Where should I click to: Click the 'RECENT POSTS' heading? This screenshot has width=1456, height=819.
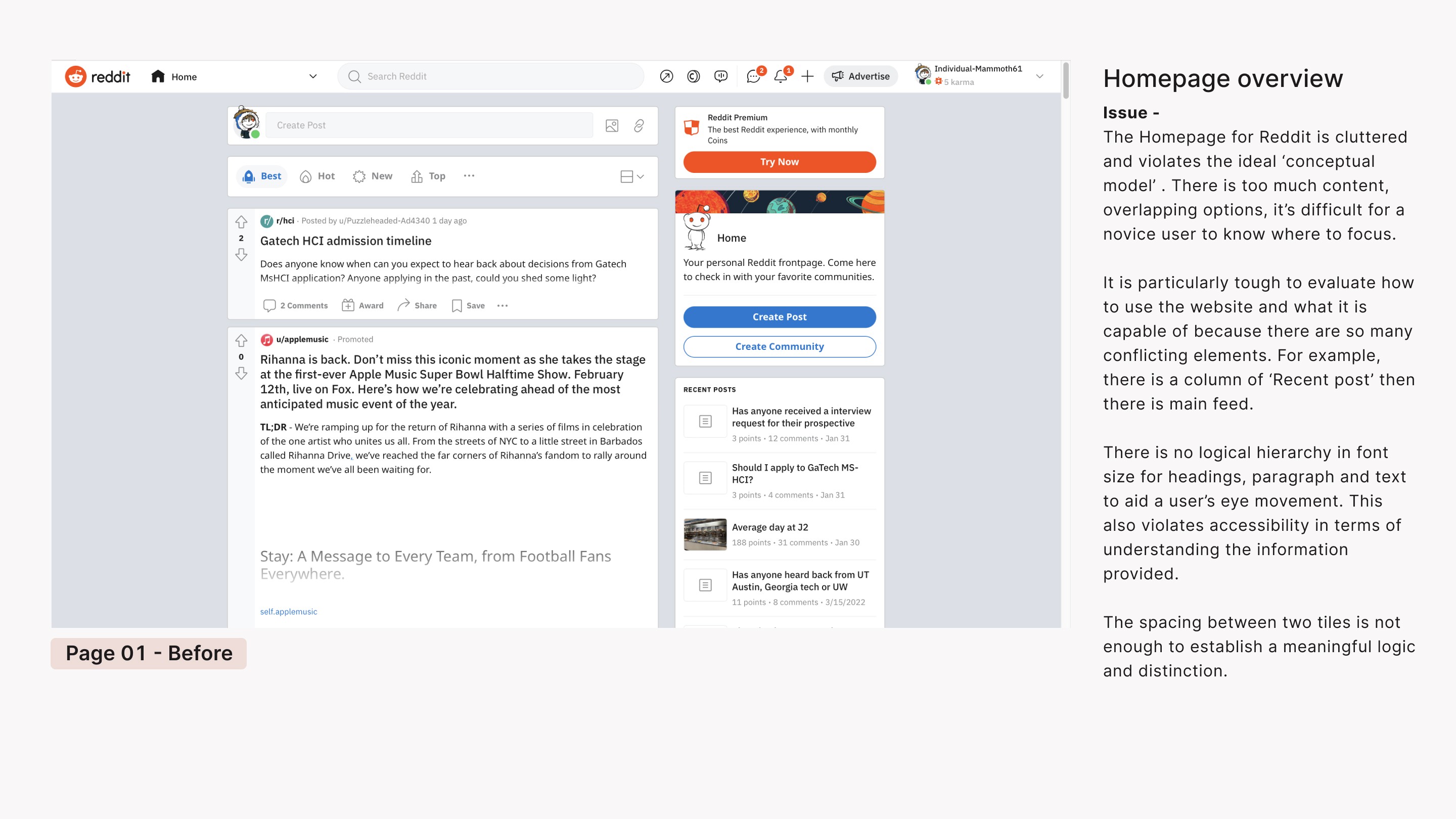click(709, 389)
